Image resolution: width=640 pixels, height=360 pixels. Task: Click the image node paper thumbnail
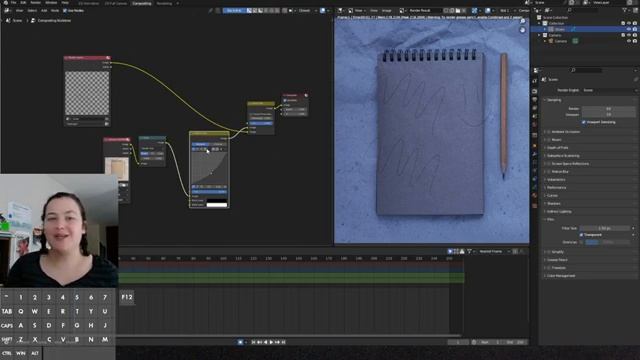(x=117, y=169)
